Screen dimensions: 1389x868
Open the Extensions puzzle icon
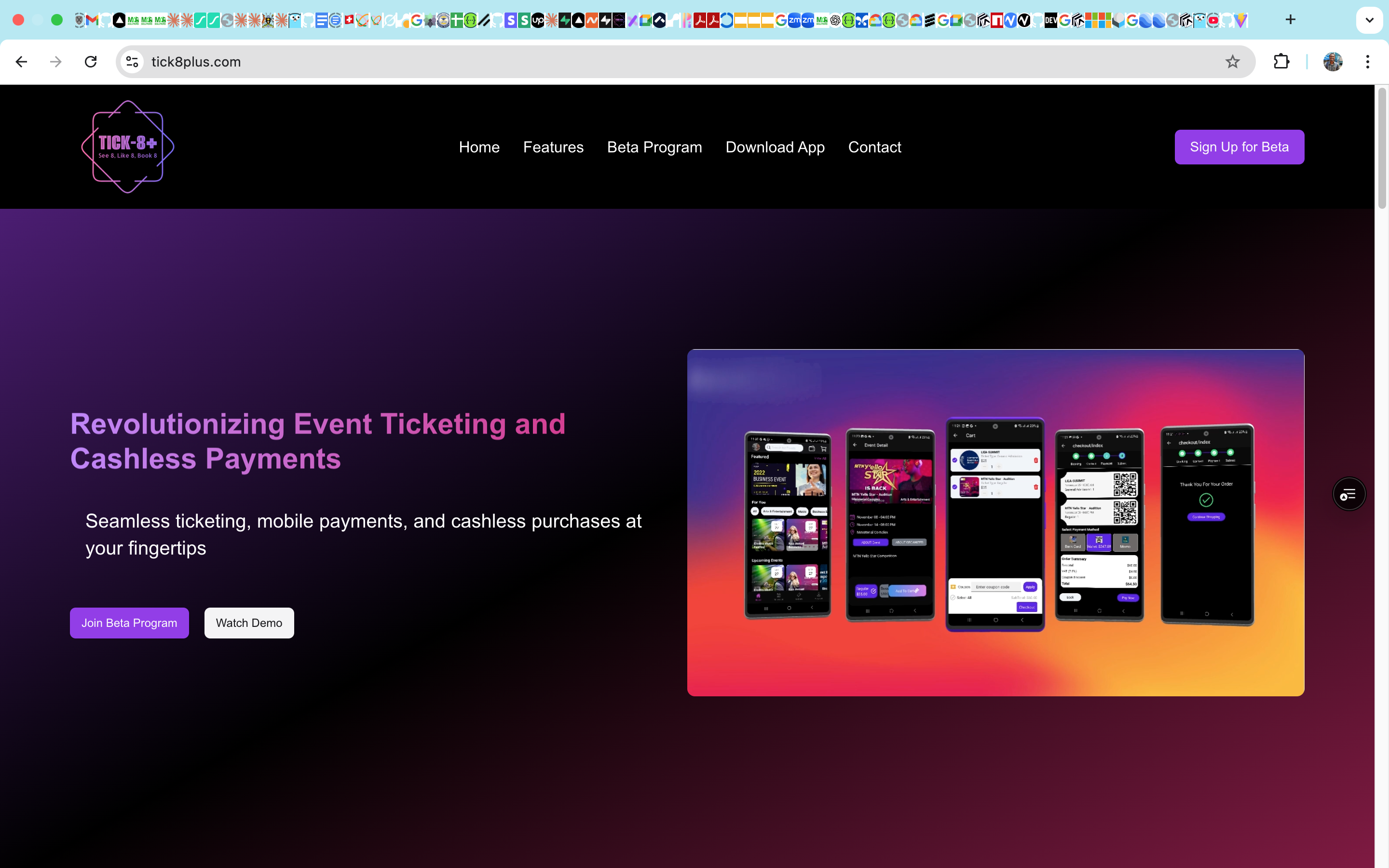click(1281, 61)
